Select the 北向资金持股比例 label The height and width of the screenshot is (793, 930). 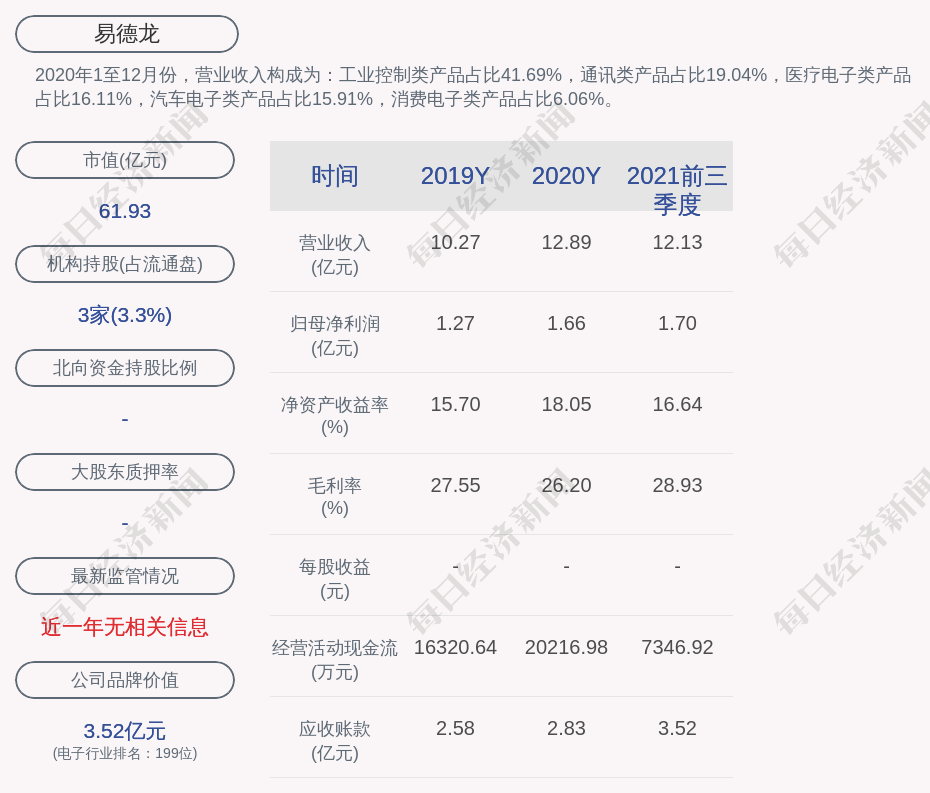(x=125, y=368)
